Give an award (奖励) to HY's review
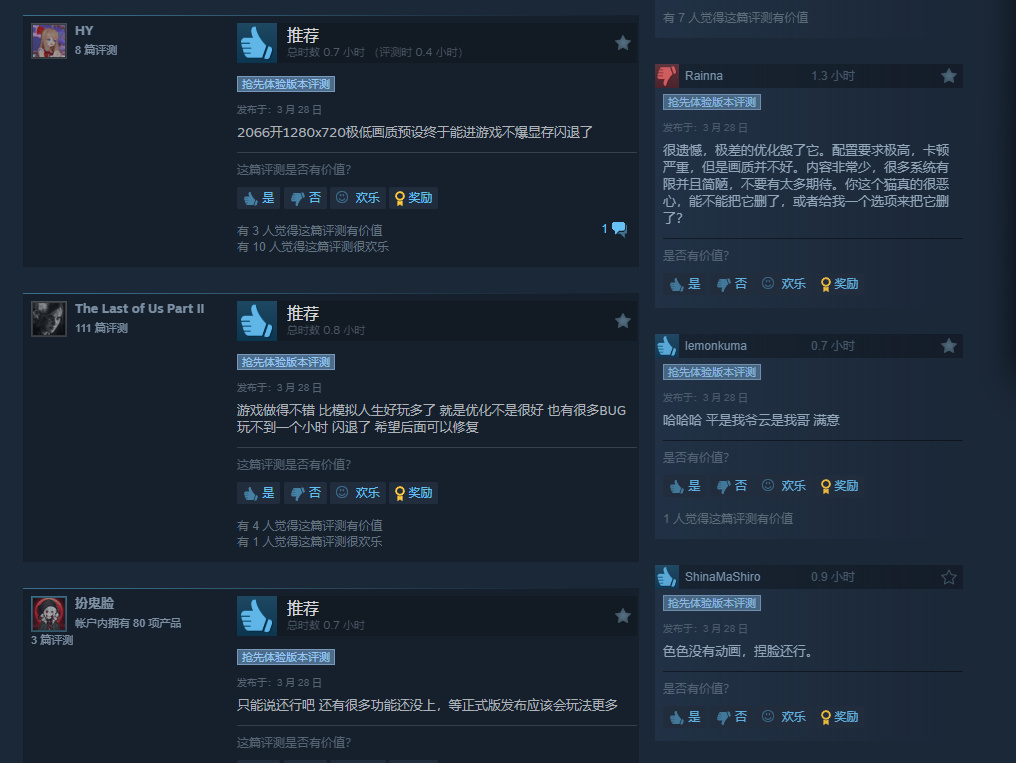Image resolution: width=1016 pixels, height=763 pixels. click(x=413, y=198)
